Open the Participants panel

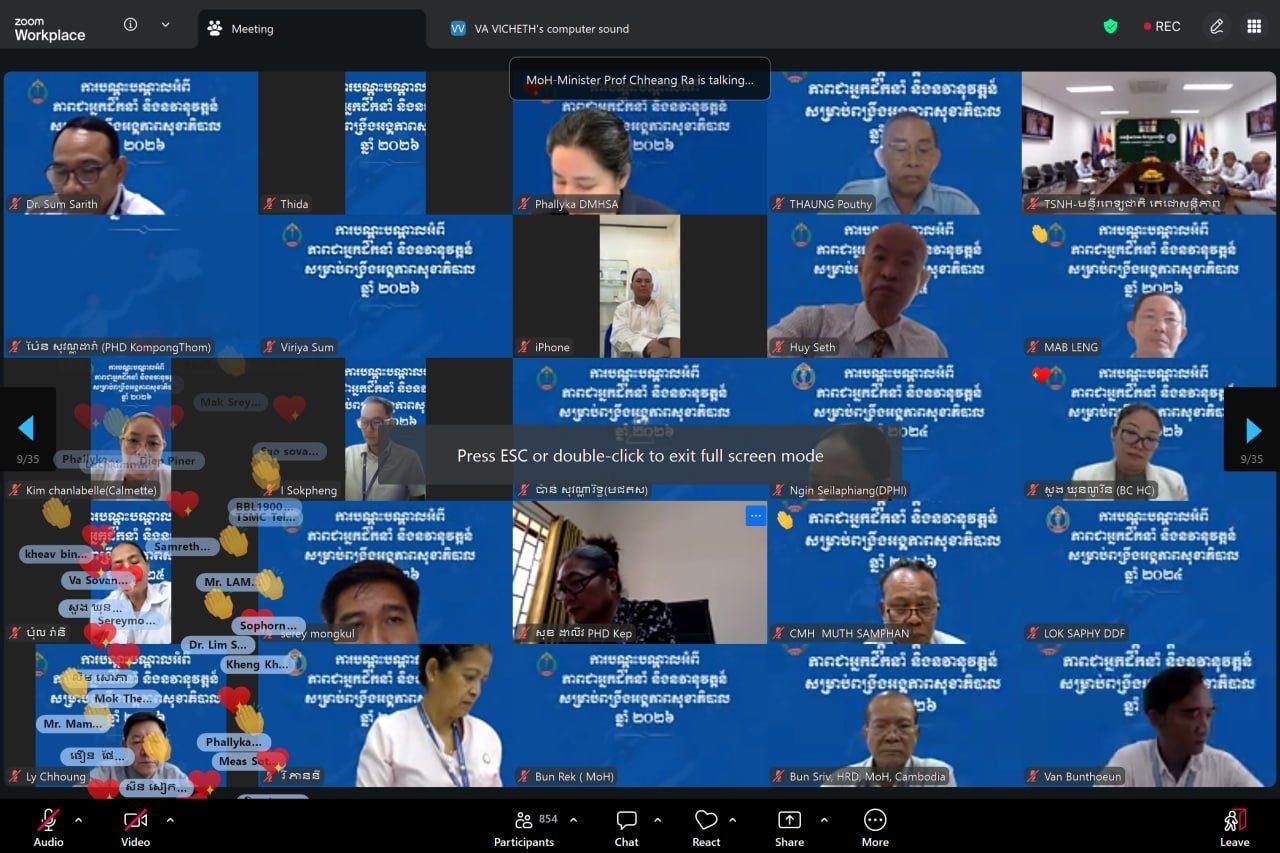[x=524, y=828]
